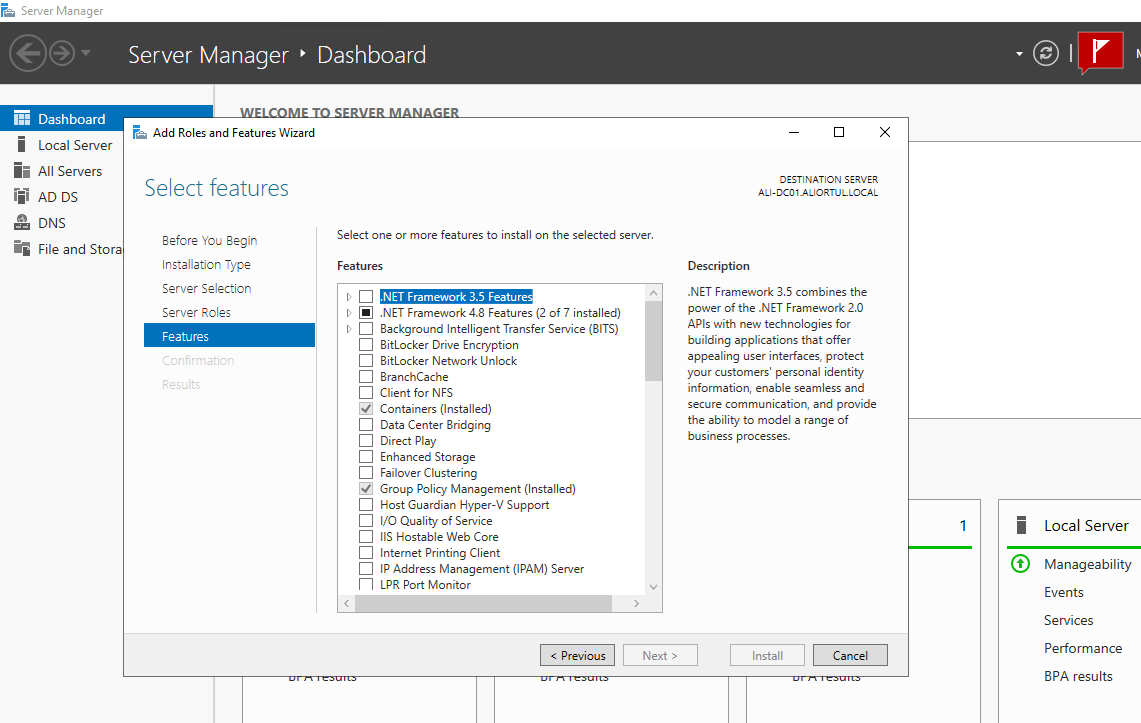Click the Previous button

click(577, 656)
